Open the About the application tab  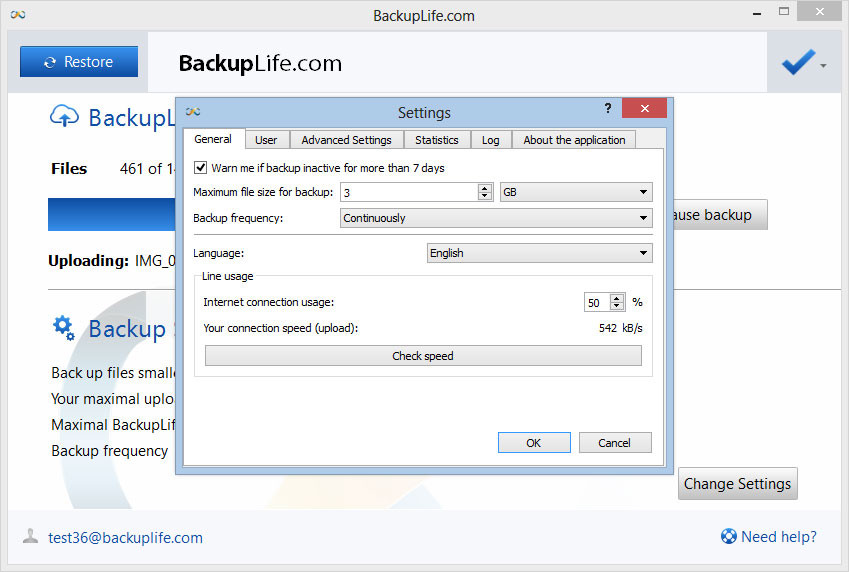pyautogui.click(x=574, y=140)
